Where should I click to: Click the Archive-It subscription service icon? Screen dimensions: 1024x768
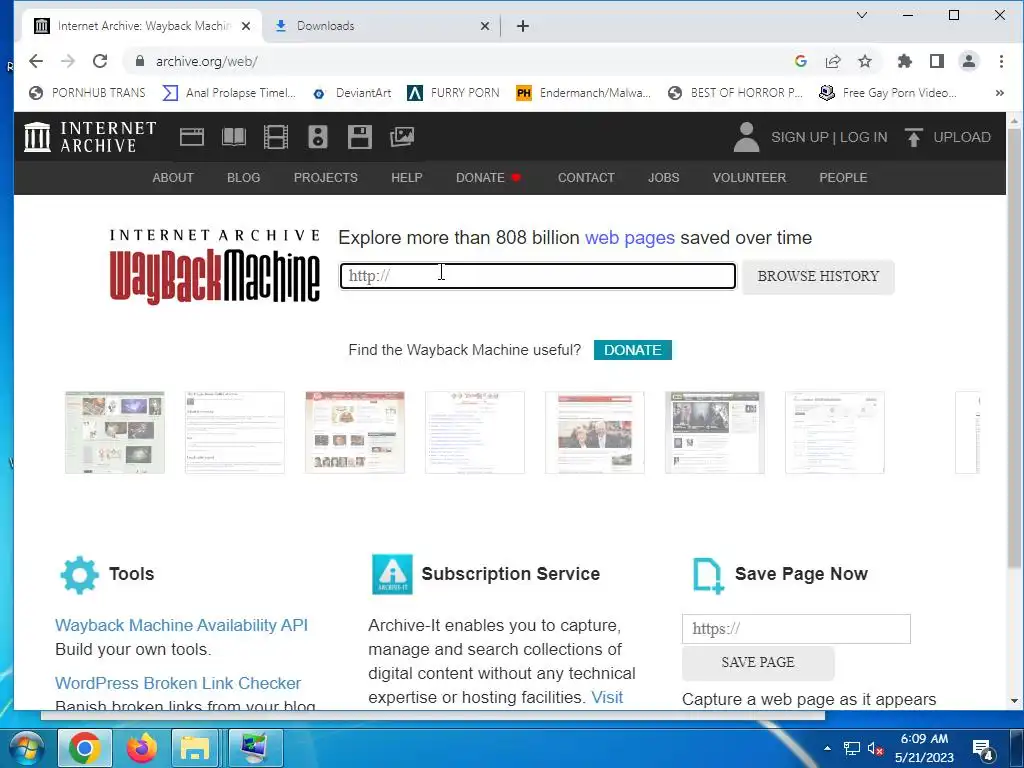392,574
